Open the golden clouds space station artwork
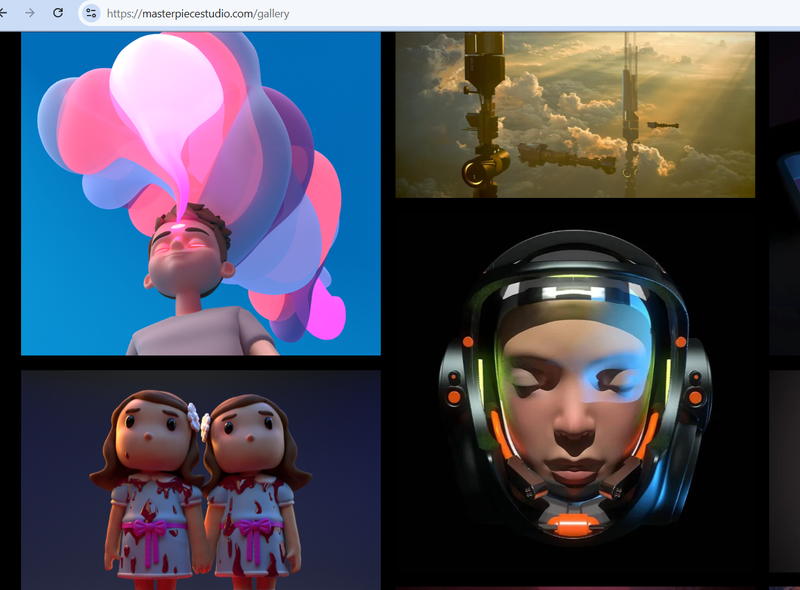Screen dimensions: 800x590 point(575,115)
